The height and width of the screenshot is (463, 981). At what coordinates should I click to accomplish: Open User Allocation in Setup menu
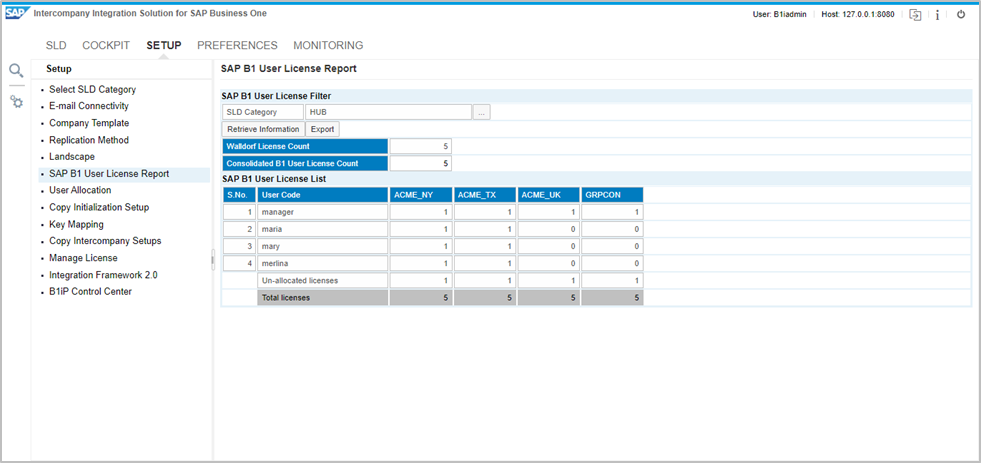(80, 190)
